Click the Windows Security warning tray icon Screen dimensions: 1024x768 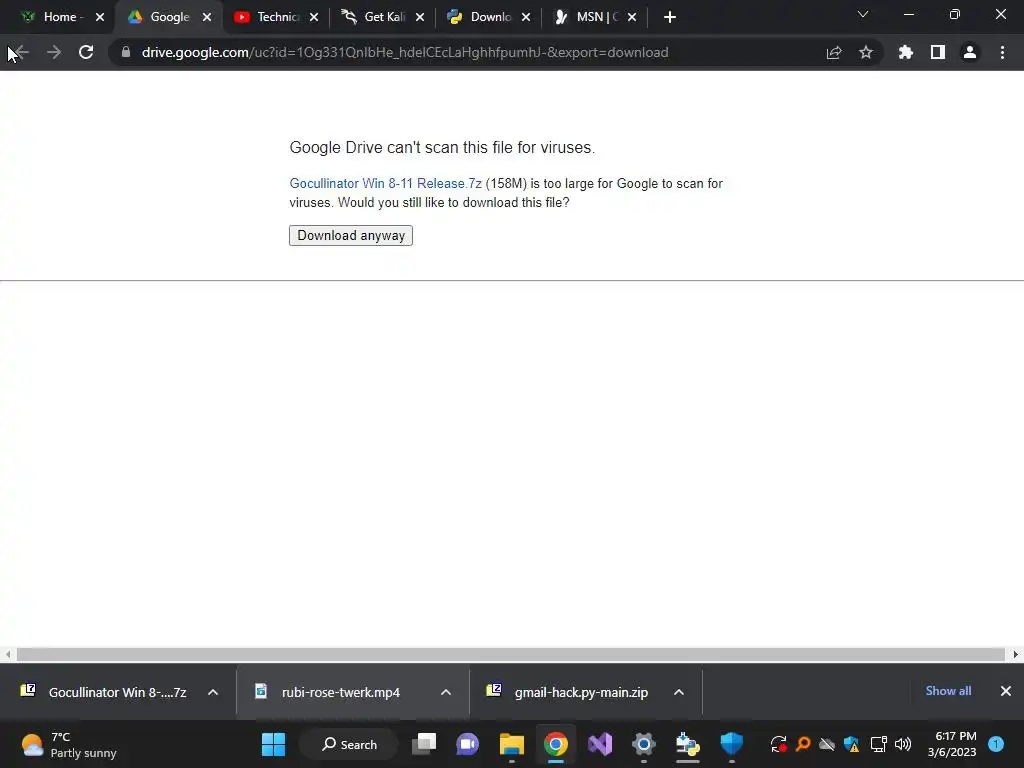point(852,744)
